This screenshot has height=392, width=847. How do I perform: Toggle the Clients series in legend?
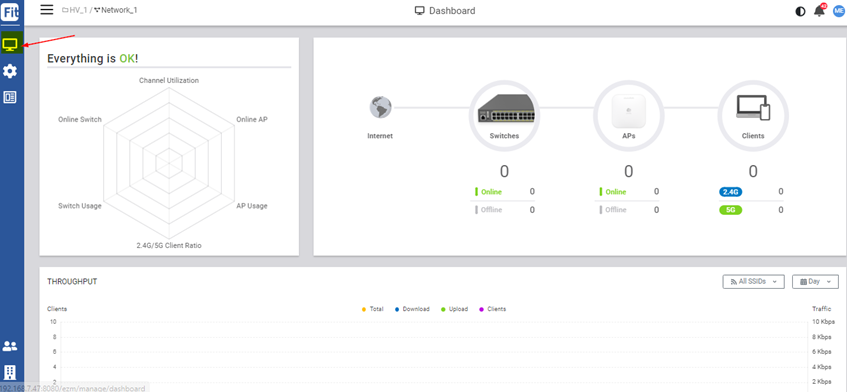click(x=493, y=309)
